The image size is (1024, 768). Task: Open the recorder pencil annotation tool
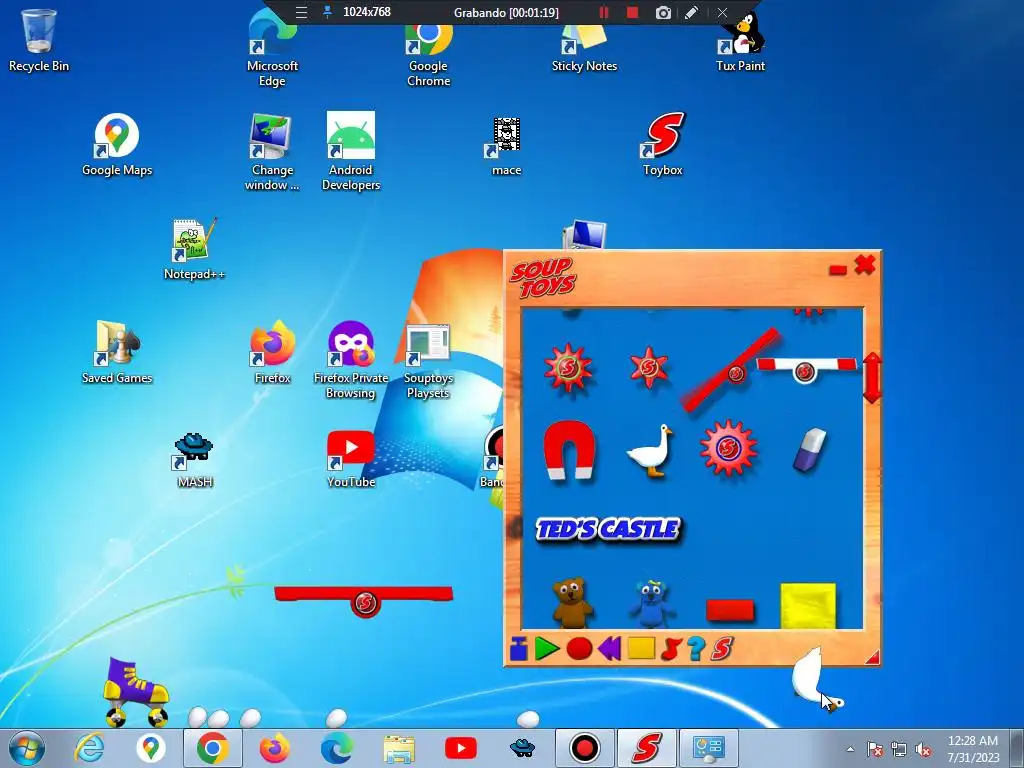[x=692, y=12]
